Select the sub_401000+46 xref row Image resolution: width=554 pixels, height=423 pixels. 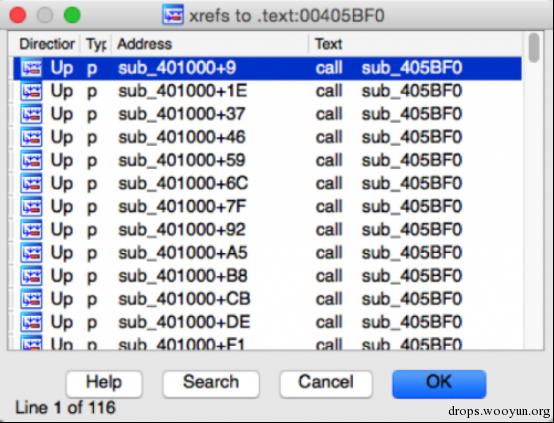(267, 137)
